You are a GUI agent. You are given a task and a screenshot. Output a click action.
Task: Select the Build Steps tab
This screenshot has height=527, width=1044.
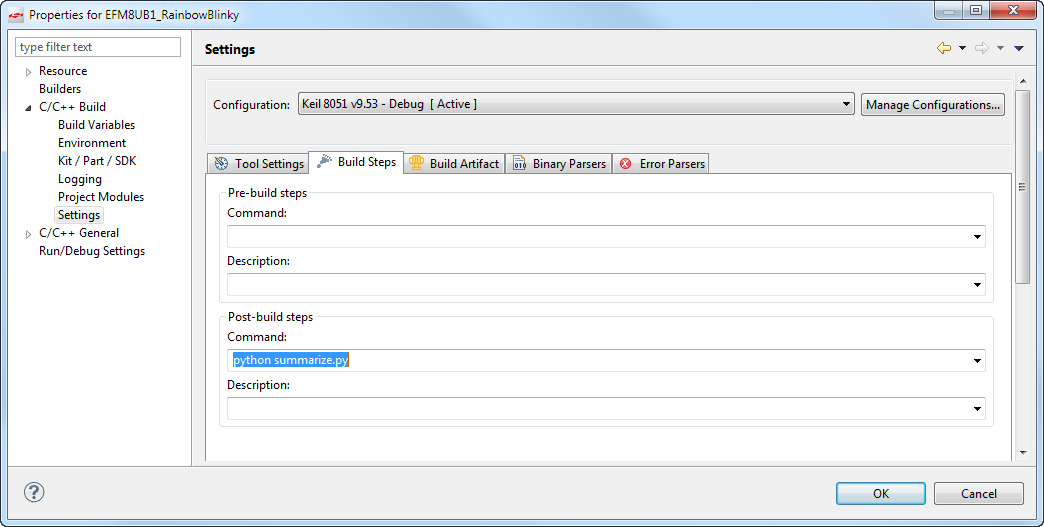356,162
